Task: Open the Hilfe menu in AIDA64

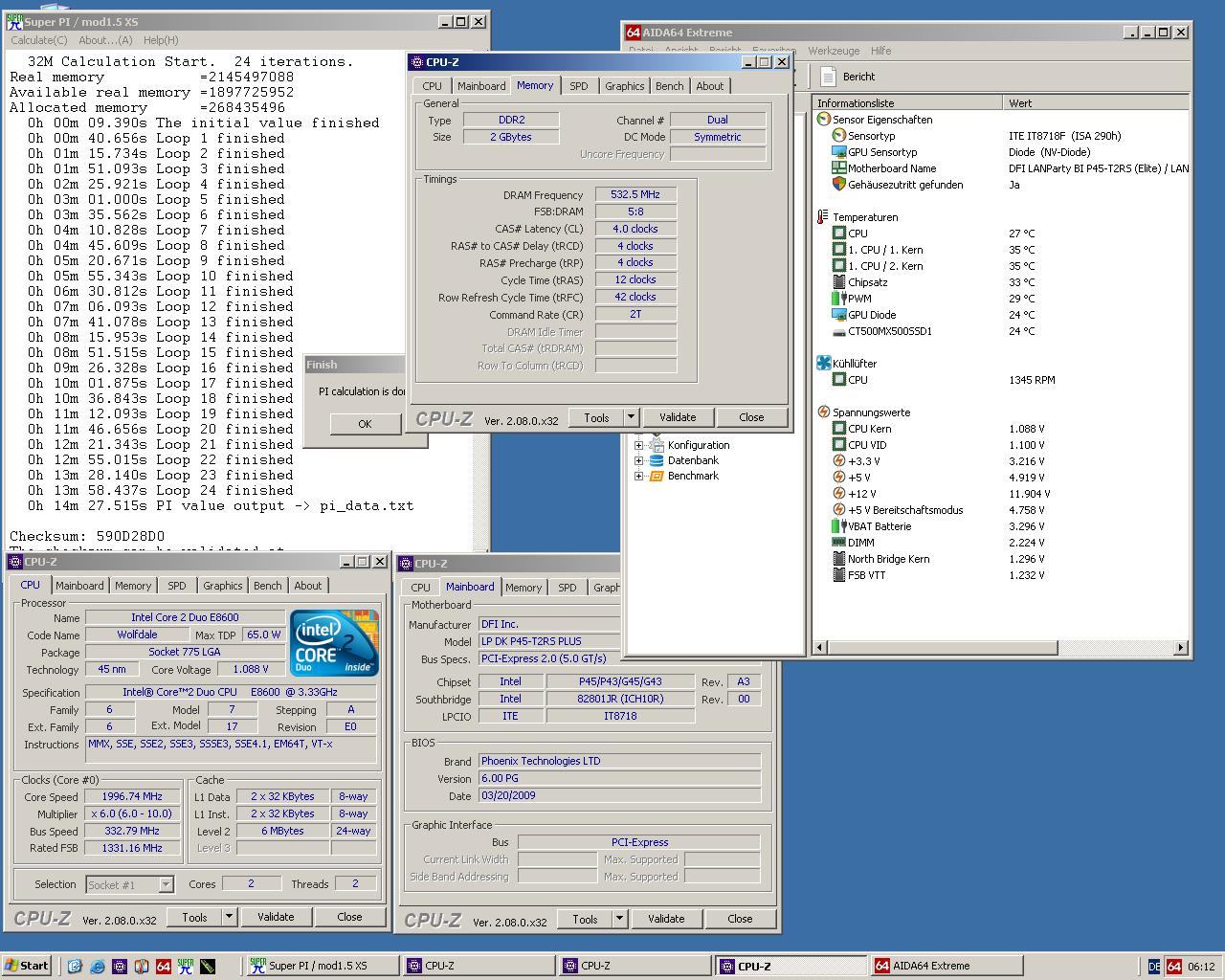Action: tap(881, 51)
